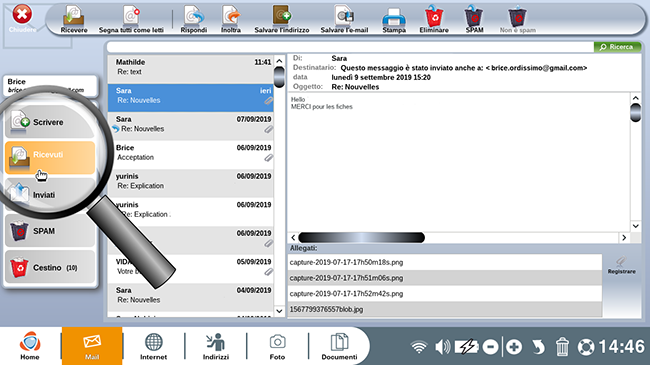Open the first yurinis Re: Explication email
Image resolution: width=650 pixels, height=365 pixels.
point(190,183)
